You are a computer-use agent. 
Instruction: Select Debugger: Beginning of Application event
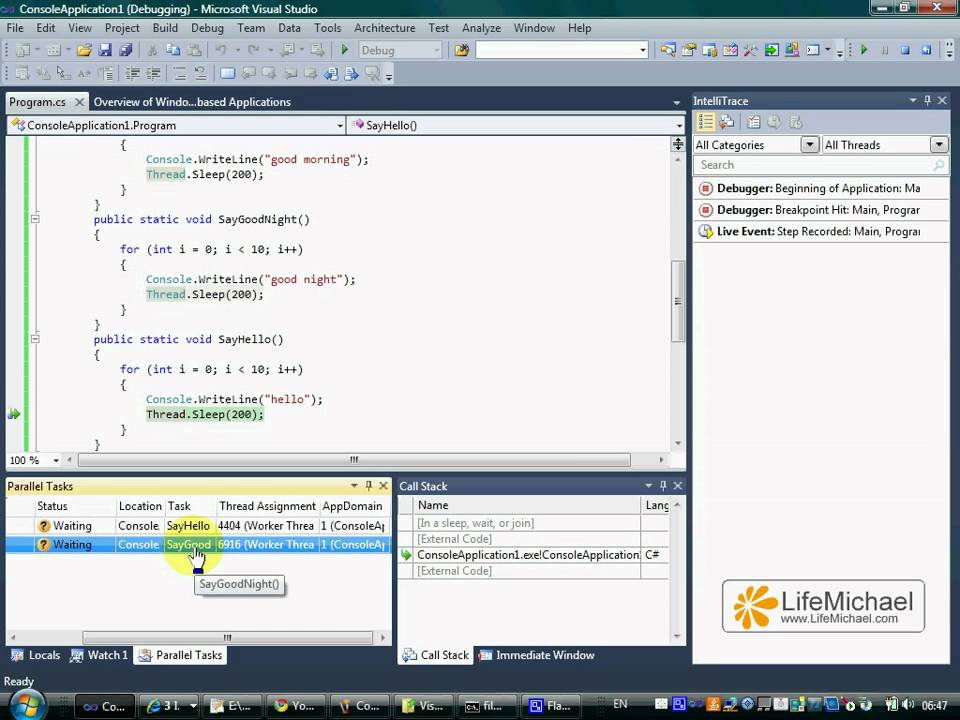[x=821, y=189]
